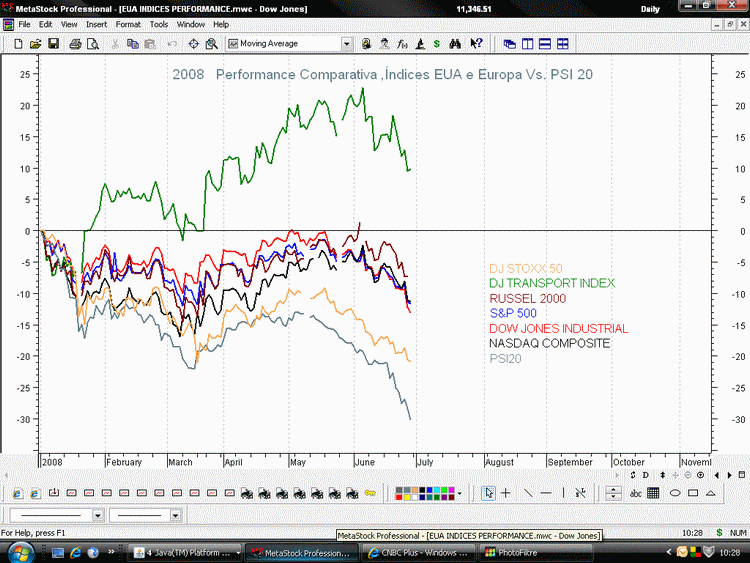
Task: Click the DJ TRANSPORT INDEX legend label
Action: (552, 283)
